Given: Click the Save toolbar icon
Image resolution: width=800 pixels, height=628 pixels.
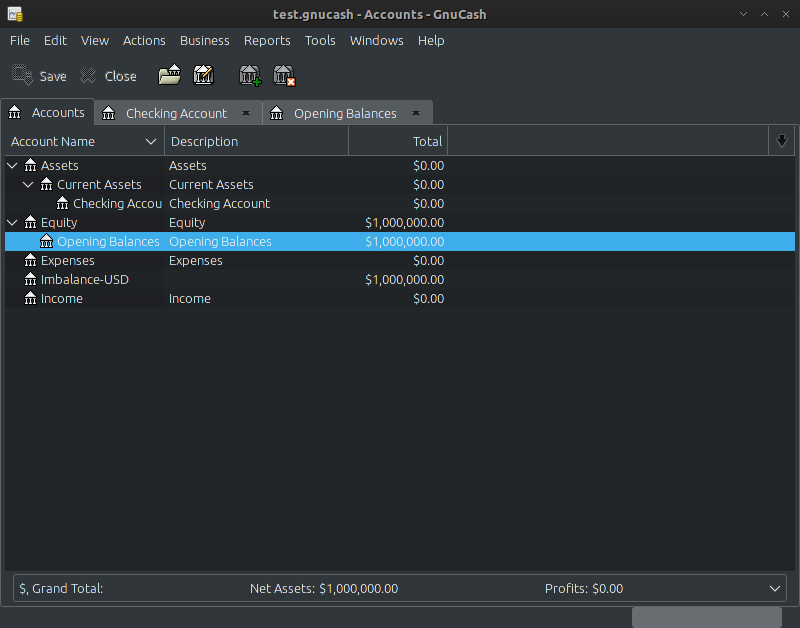Looking at the screenshot, I should (x=22, y=76).
